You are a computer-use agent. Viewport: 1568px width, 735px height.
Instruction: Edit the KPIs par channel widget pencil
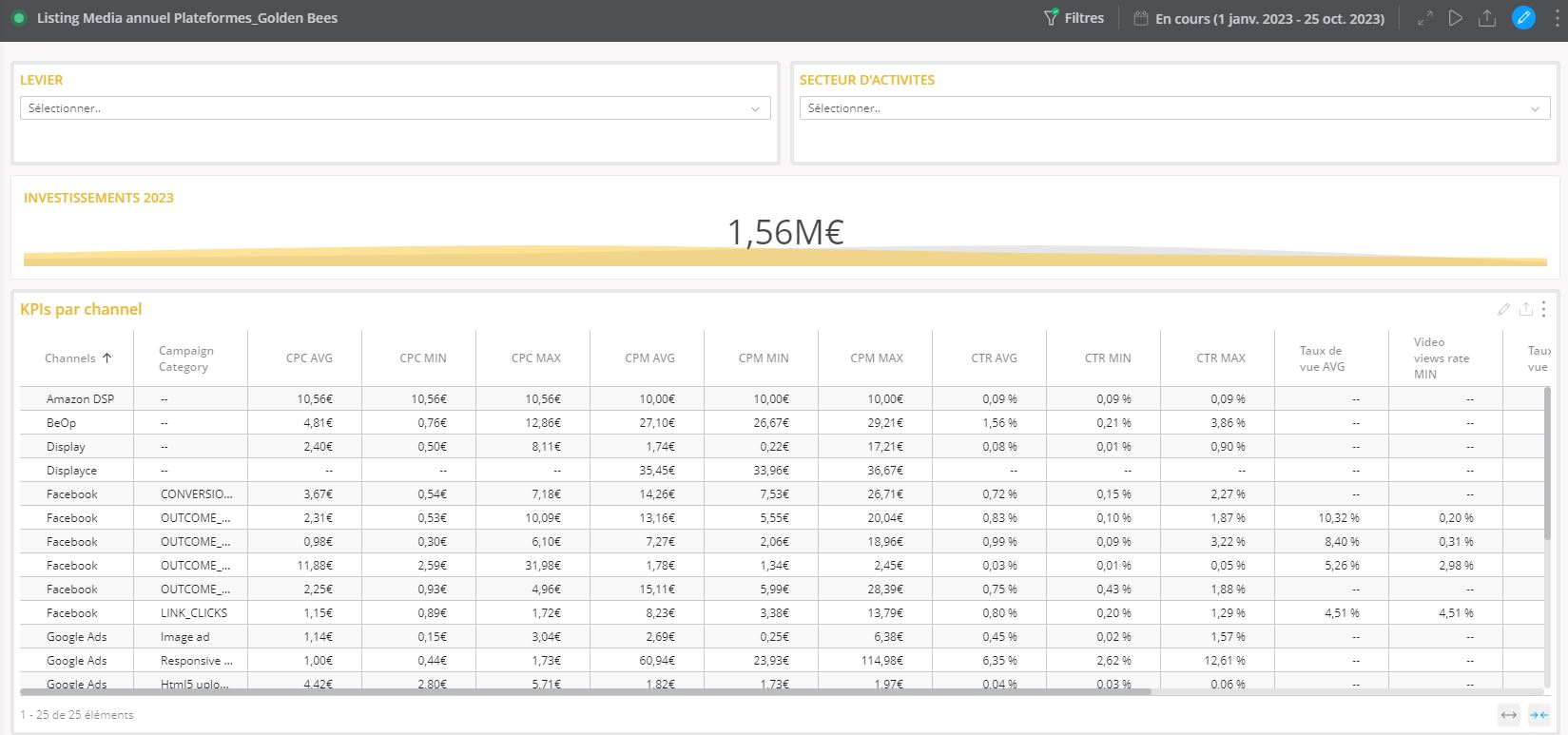pyautogui.click(x=1503, y=309)
